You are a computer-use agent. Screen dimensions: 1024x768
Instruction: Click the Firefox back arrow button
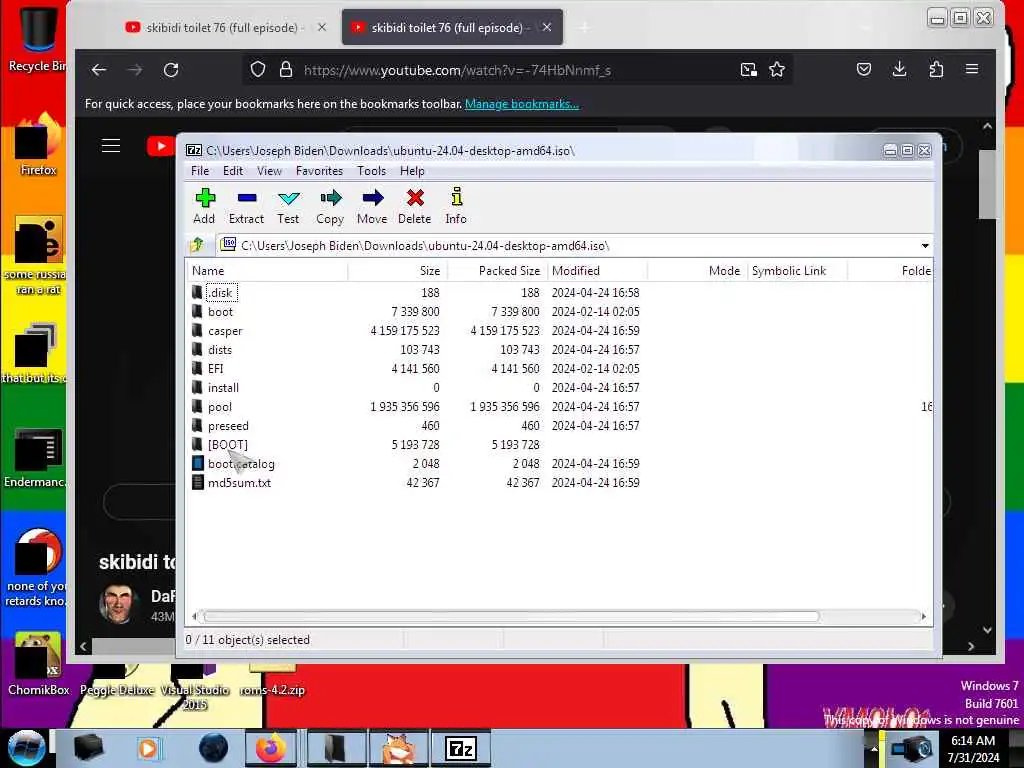pos(99,70)
